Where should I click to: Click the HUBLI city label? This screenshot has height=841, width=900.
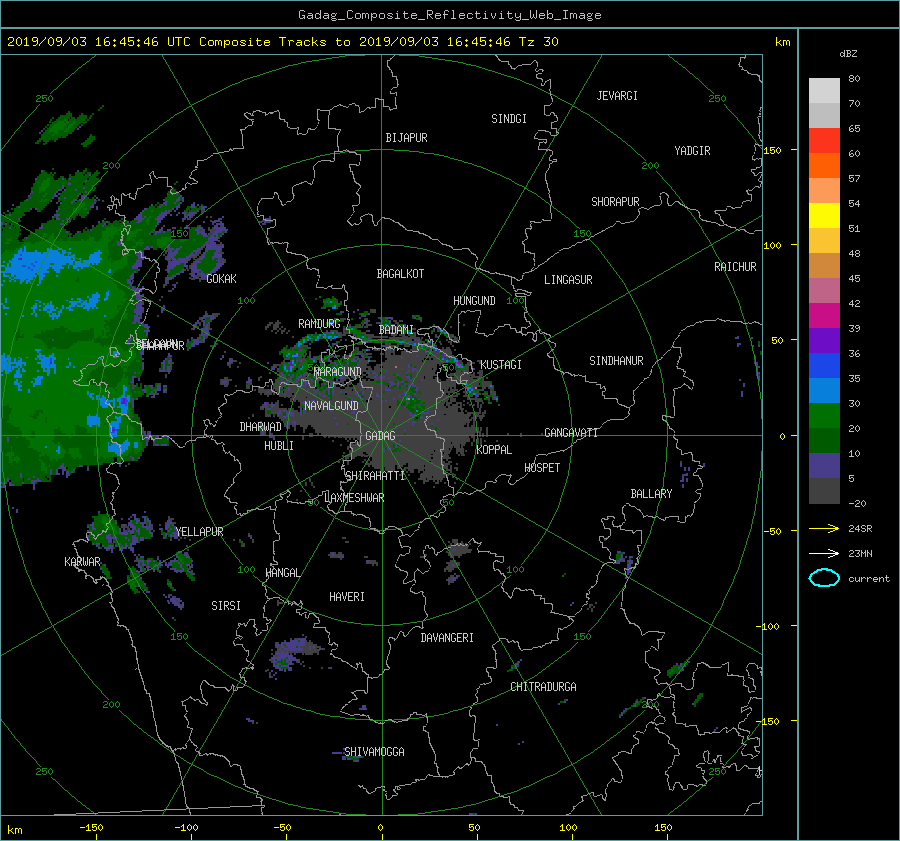pos(278,445)
